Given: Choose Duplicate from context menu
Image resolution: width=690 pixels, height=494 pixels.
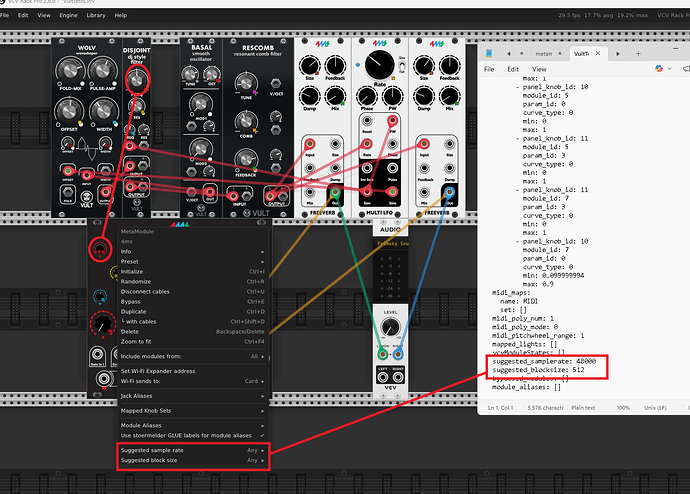Looking at the screenshot, I should (193, 311).
